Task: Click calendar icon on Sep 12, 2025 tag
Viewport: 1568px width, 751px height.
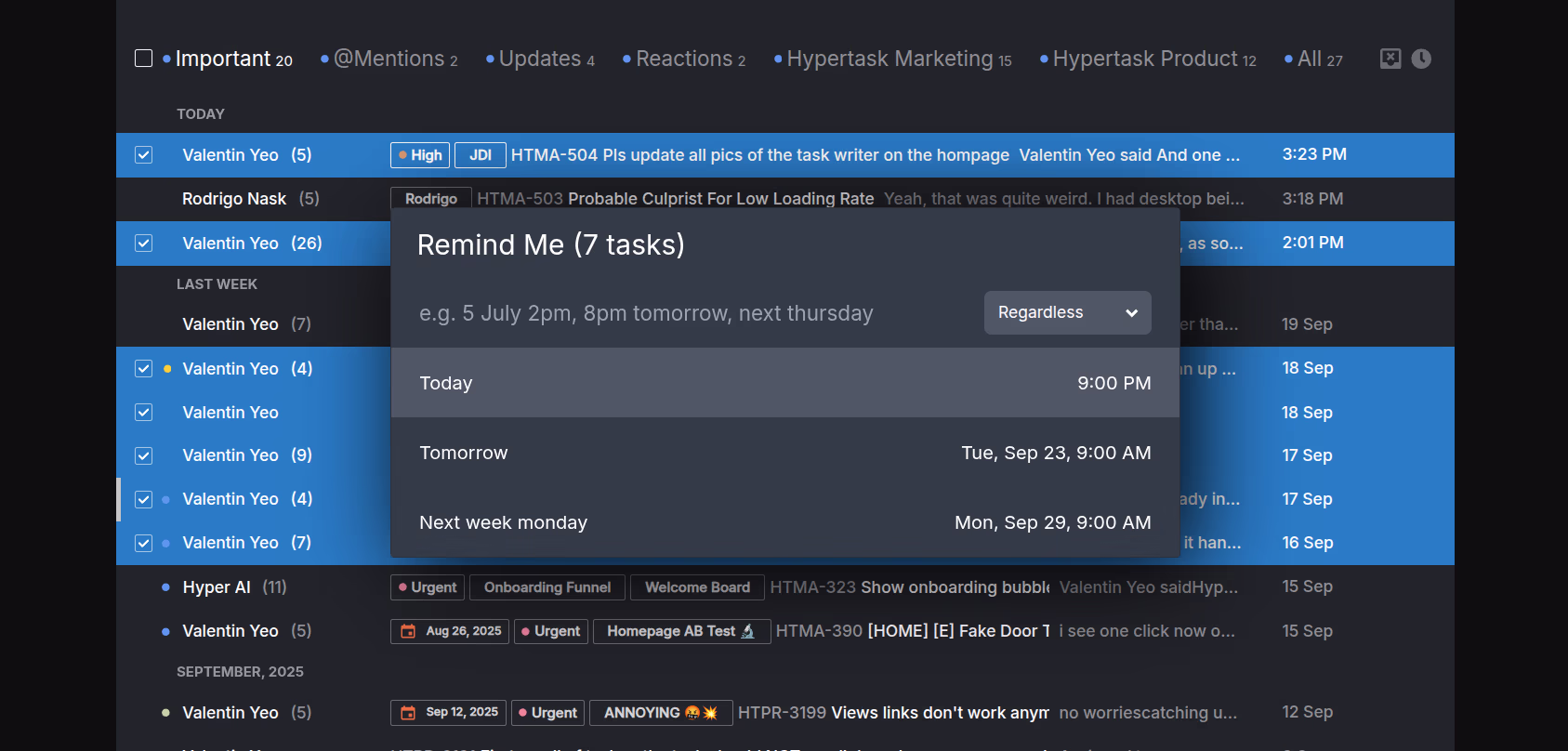Action: click(x=408, y=713)
